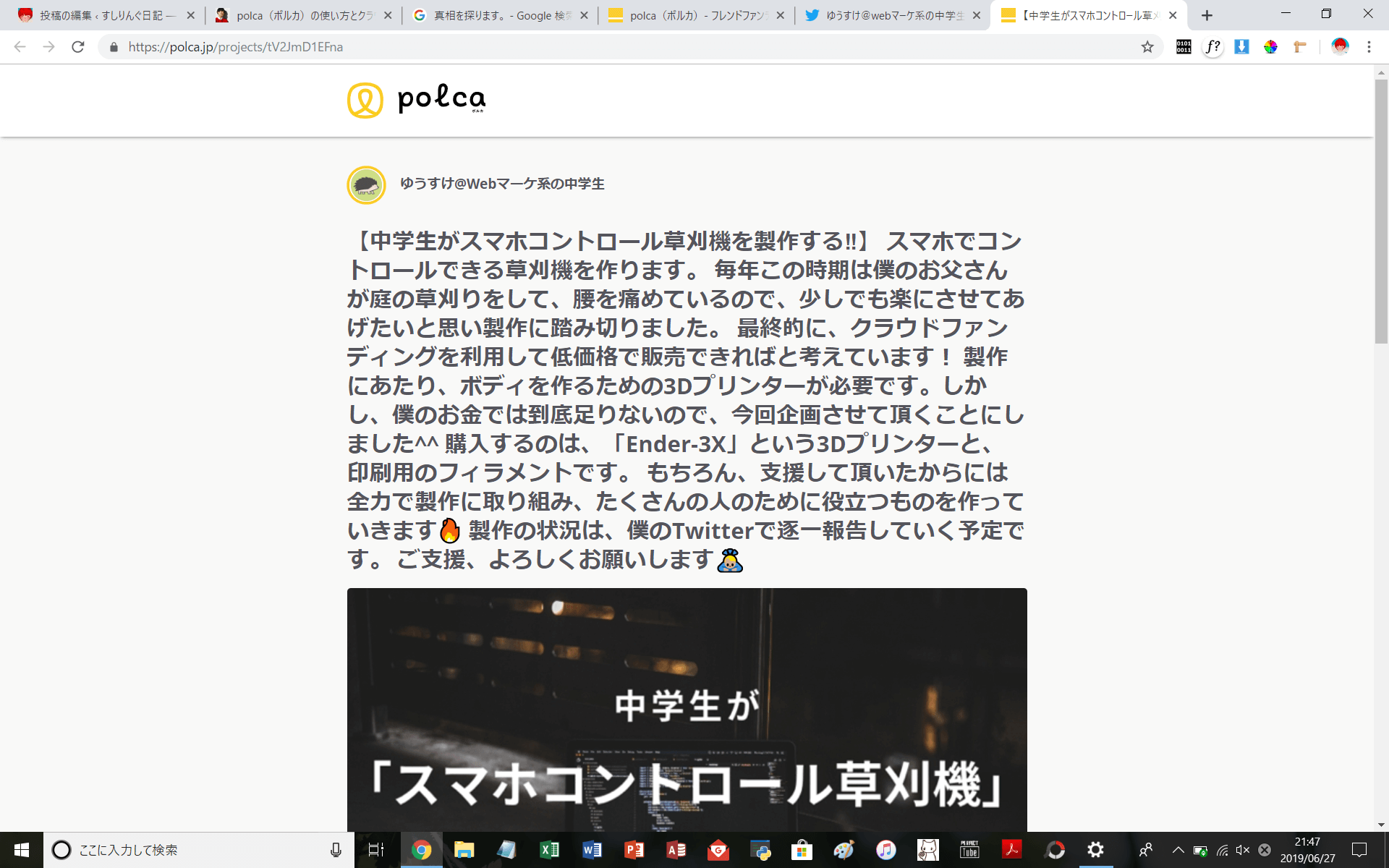Bookmark this page with the star icon

pyautogui.click(x=1147, y=47)
